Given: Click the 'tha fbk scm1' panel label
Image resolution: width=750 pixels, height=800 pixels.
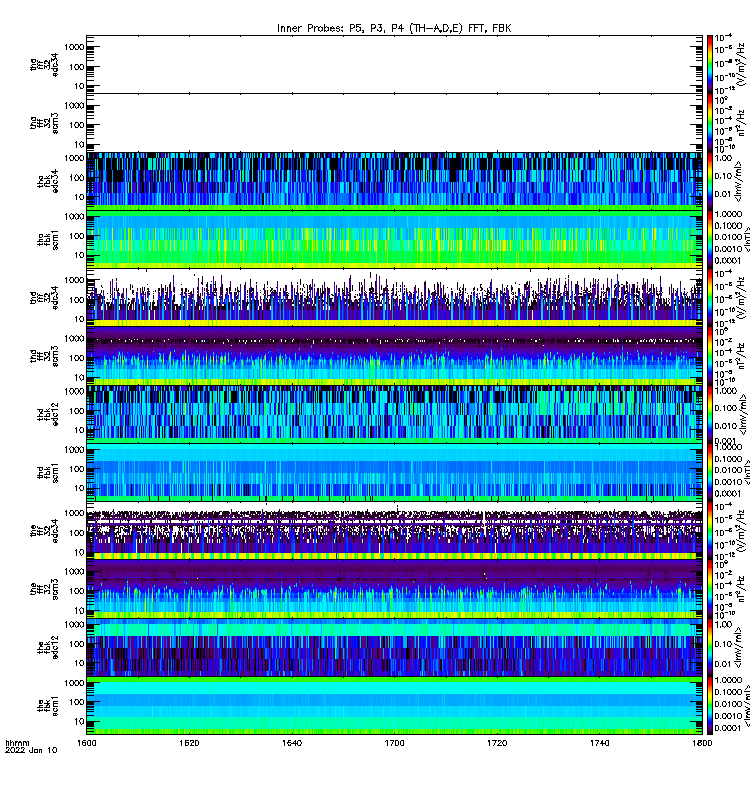Looking at the screenshot, I should pos(47,240).
